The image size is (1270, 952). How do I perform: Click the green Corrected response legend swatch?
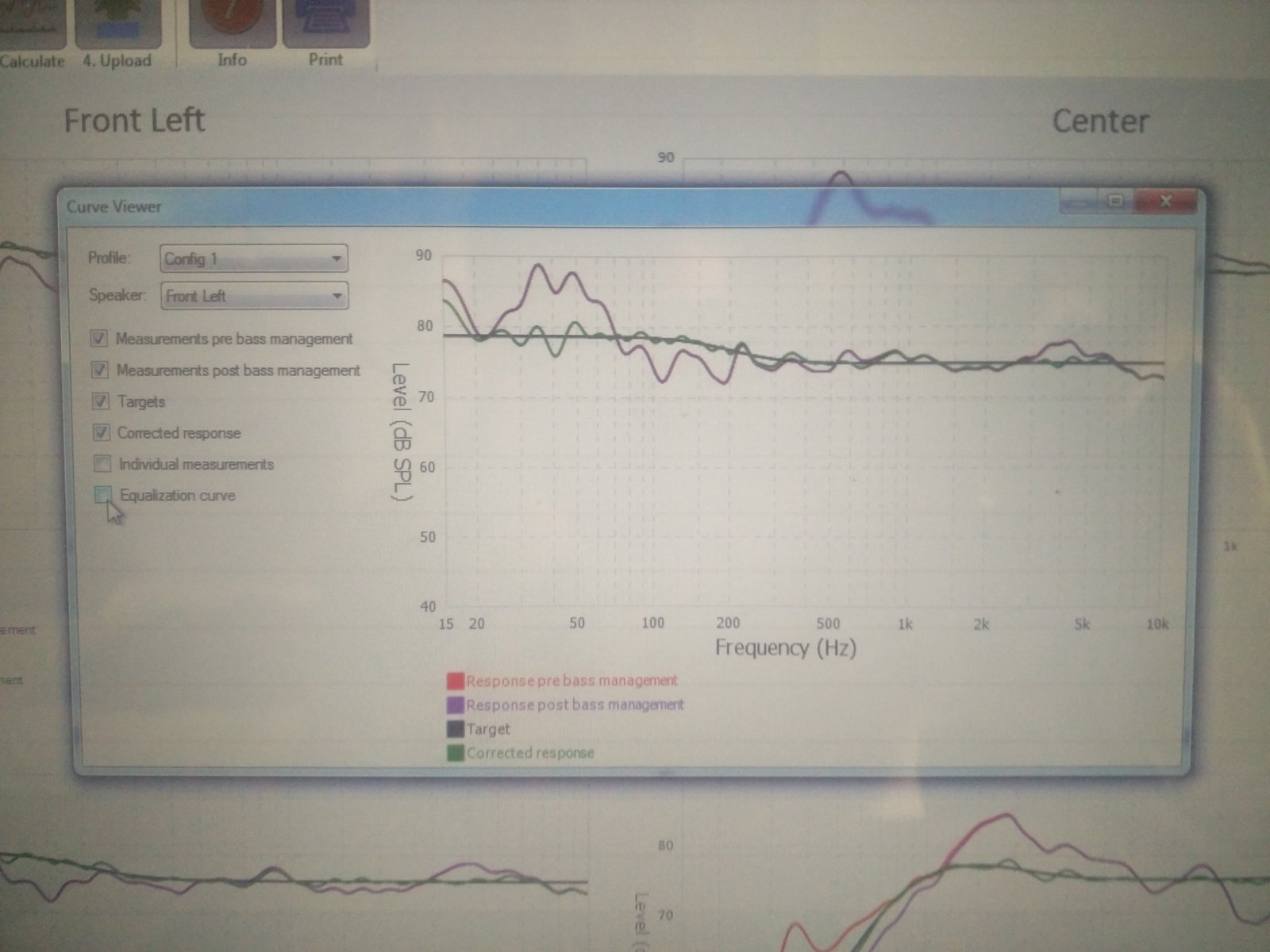point(455,753)
